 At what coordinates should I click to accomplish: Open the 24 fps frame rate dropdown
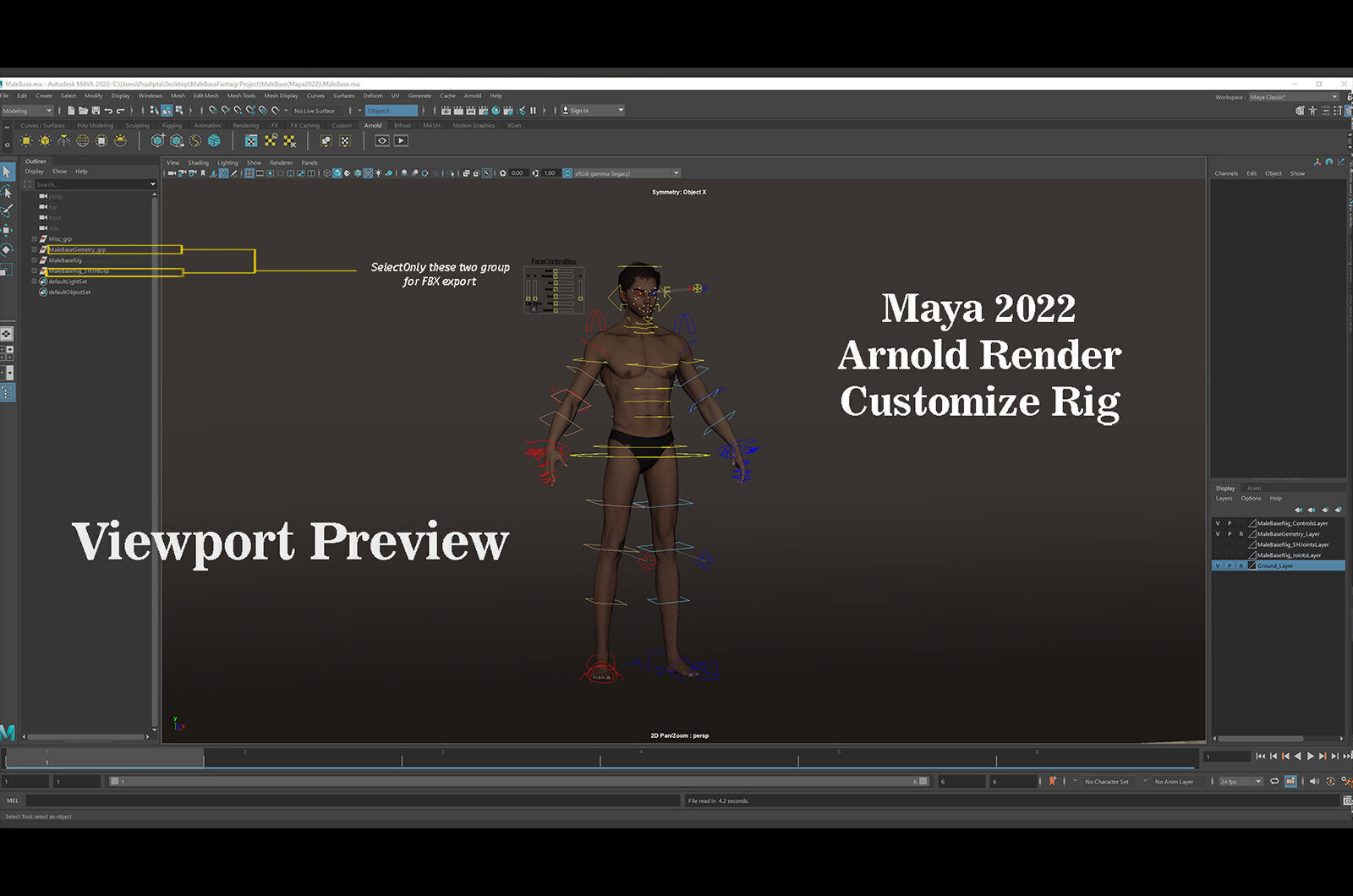[x=1241, y=782]
